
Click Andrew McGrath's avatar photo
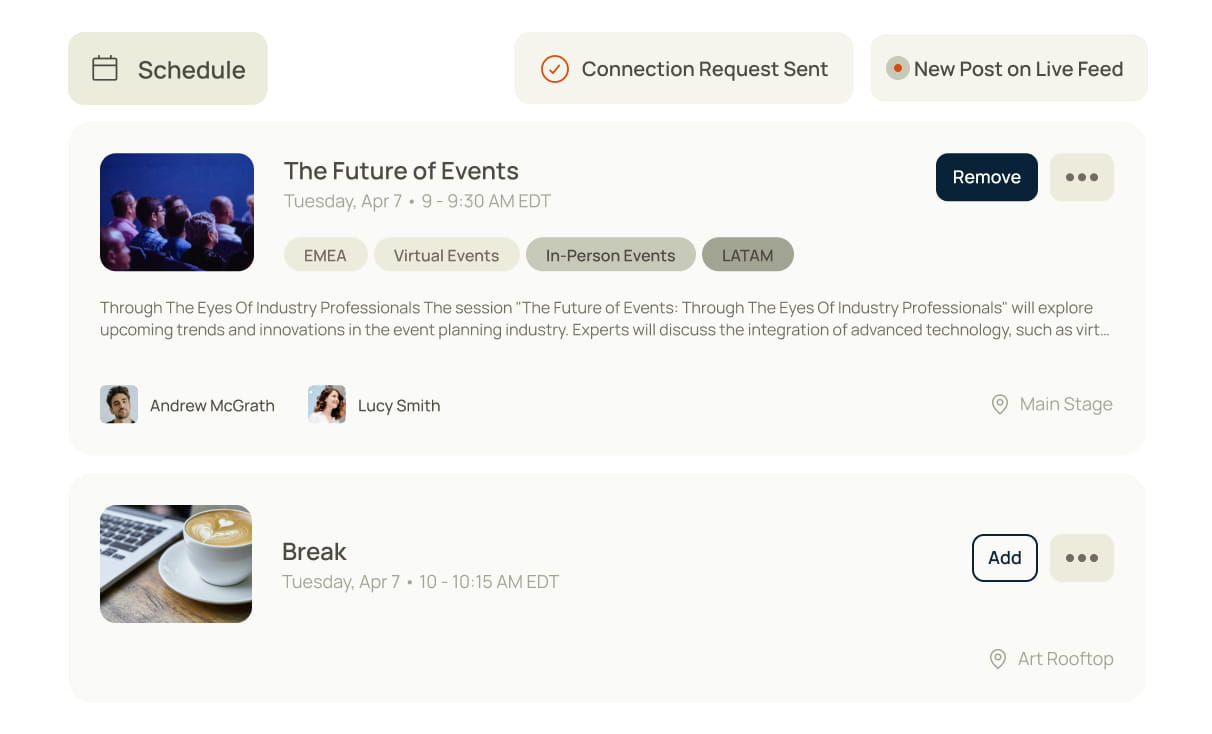(x=119, y=405)
